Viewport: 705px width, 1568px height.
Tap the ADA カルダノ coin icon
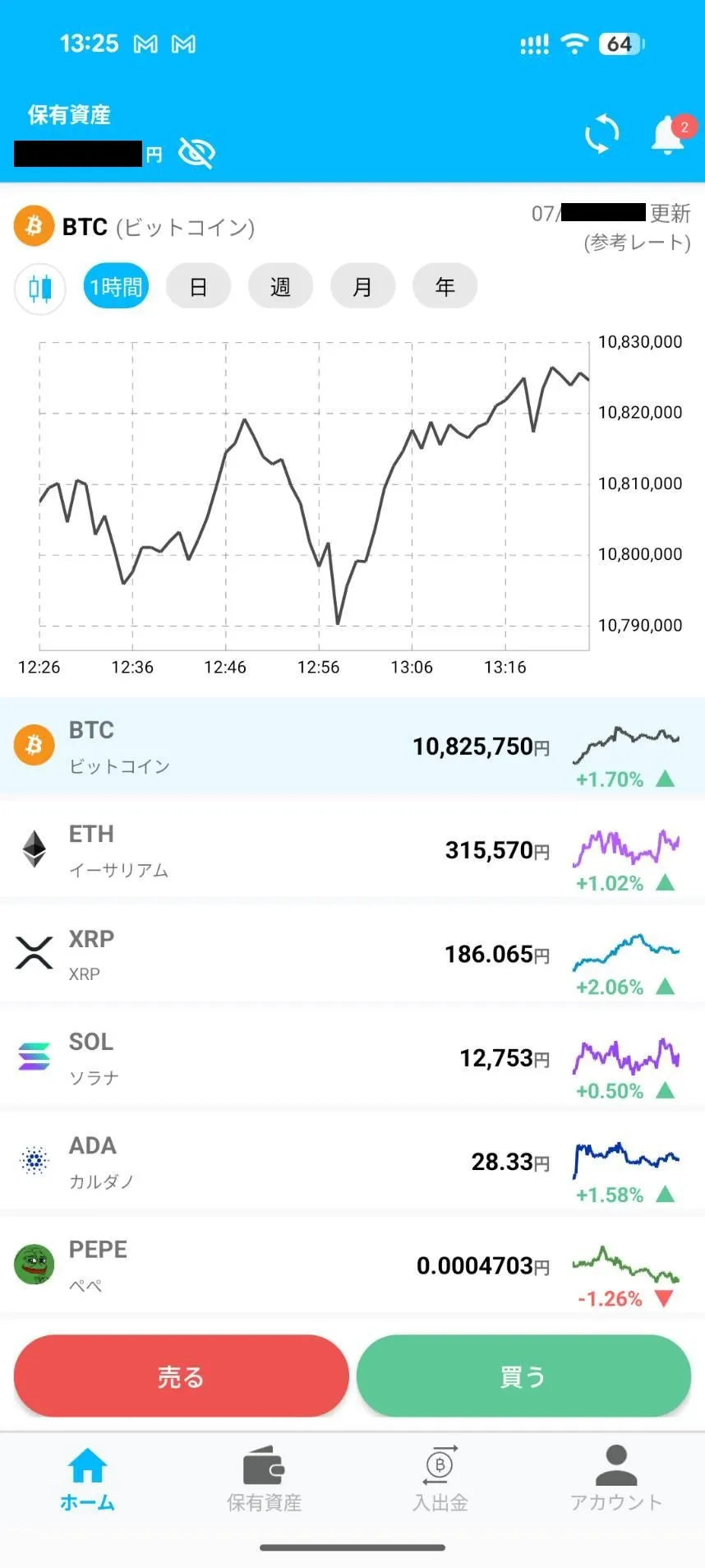point(35,1160)
